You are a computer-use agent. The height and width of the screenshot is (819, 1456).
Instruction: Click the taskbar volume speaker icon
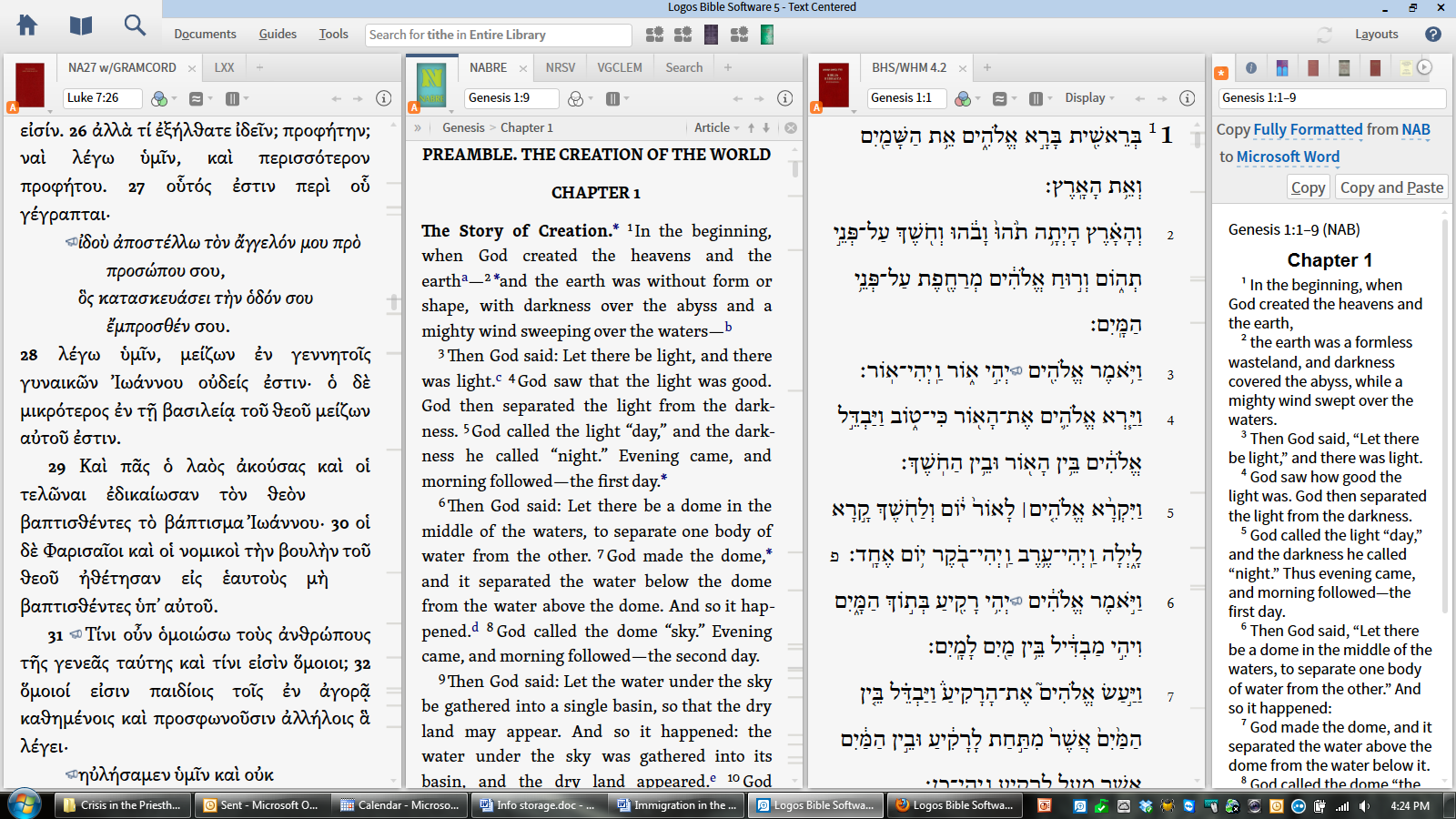1364,806
